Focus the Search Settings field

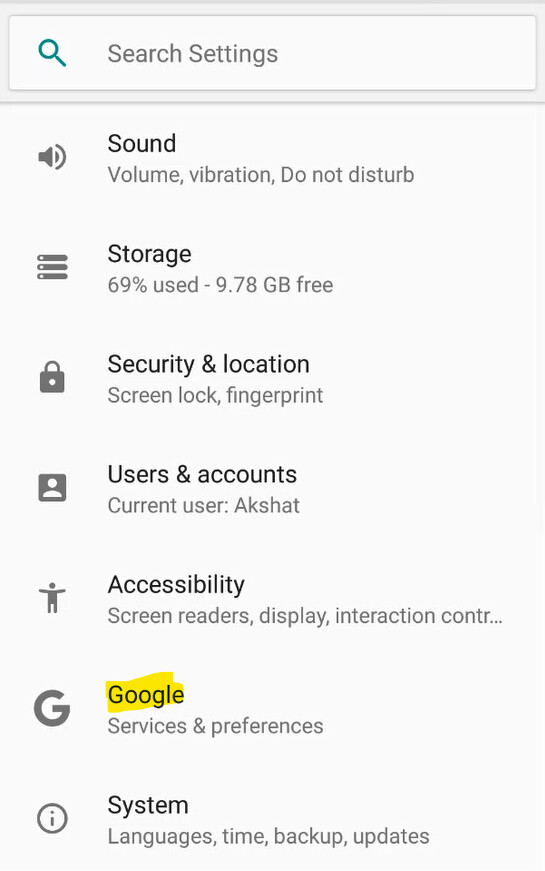(x=272, y=53)
